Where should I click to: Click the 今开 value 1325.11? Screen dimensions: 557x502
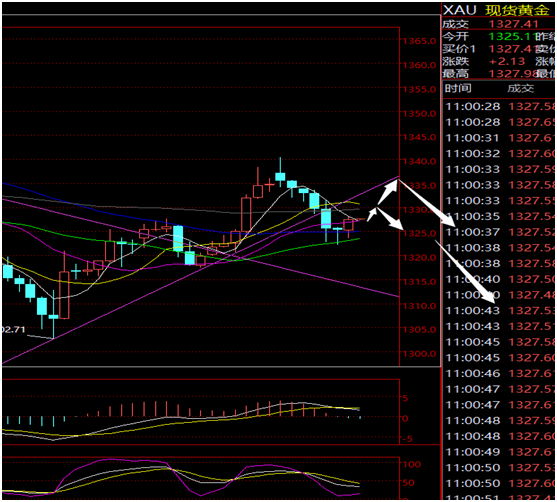[512, 36]
